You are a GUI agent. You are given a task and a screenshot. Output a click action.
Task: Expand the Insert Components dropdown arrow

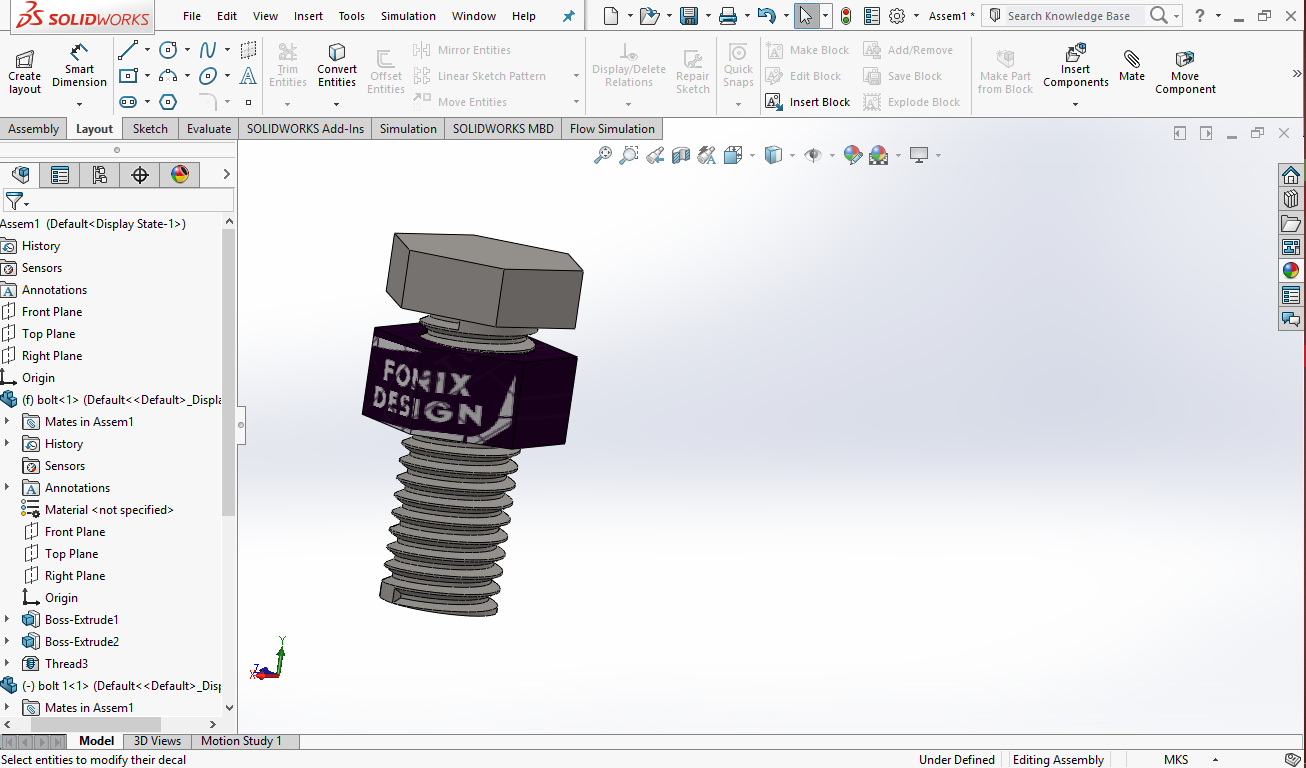1076,103
